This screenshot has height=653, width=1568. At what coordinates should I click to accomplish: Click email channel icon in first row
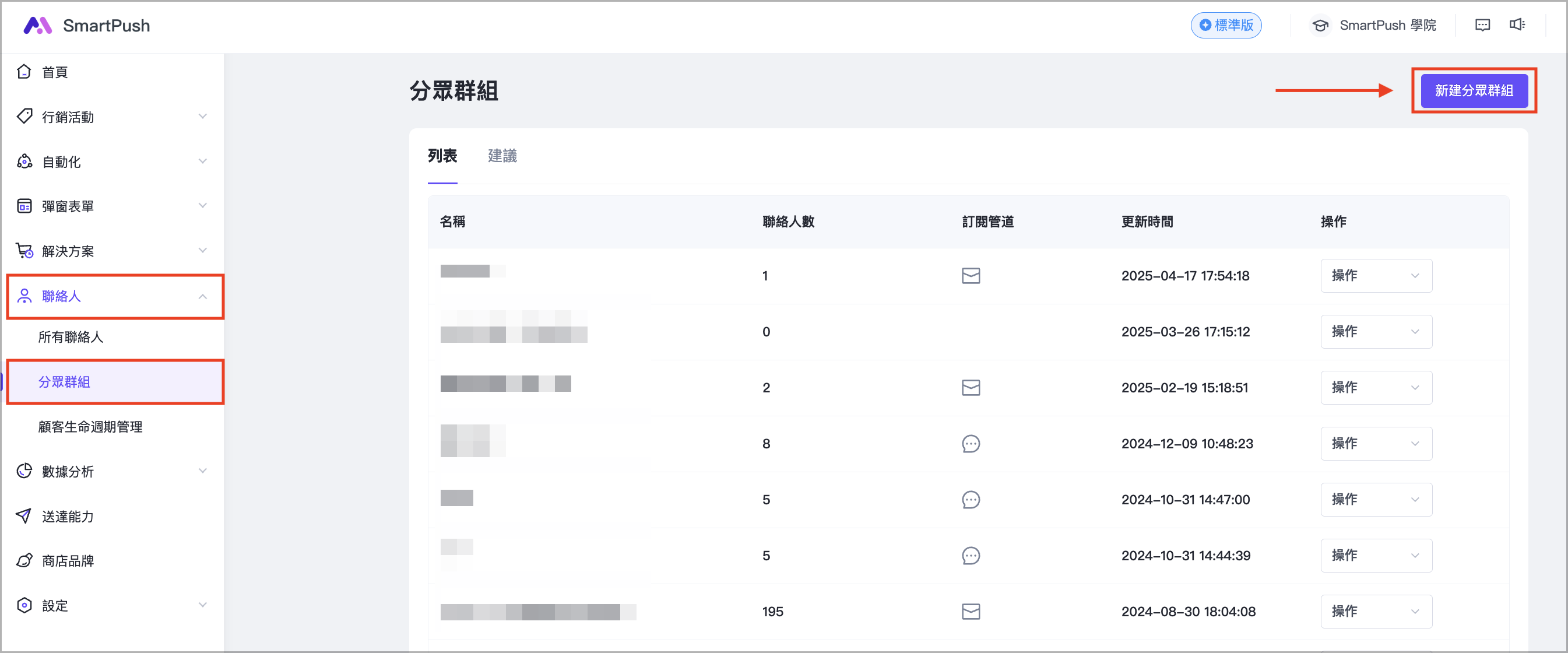[x=971, y=276]
